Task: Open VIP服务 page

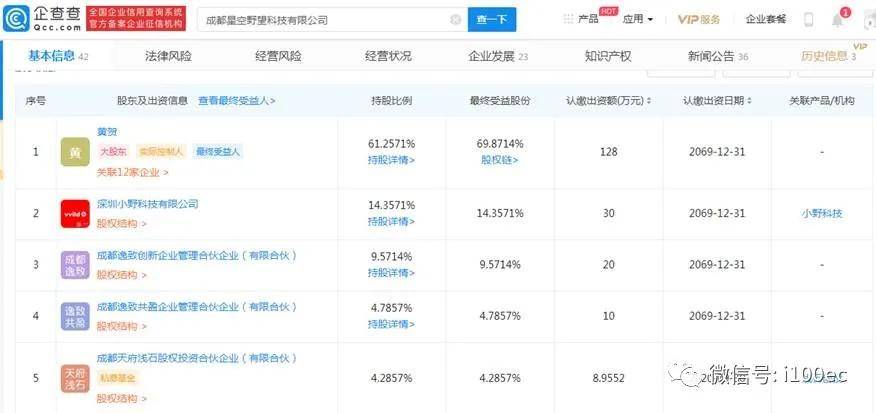Action: (x=699, y=20)
